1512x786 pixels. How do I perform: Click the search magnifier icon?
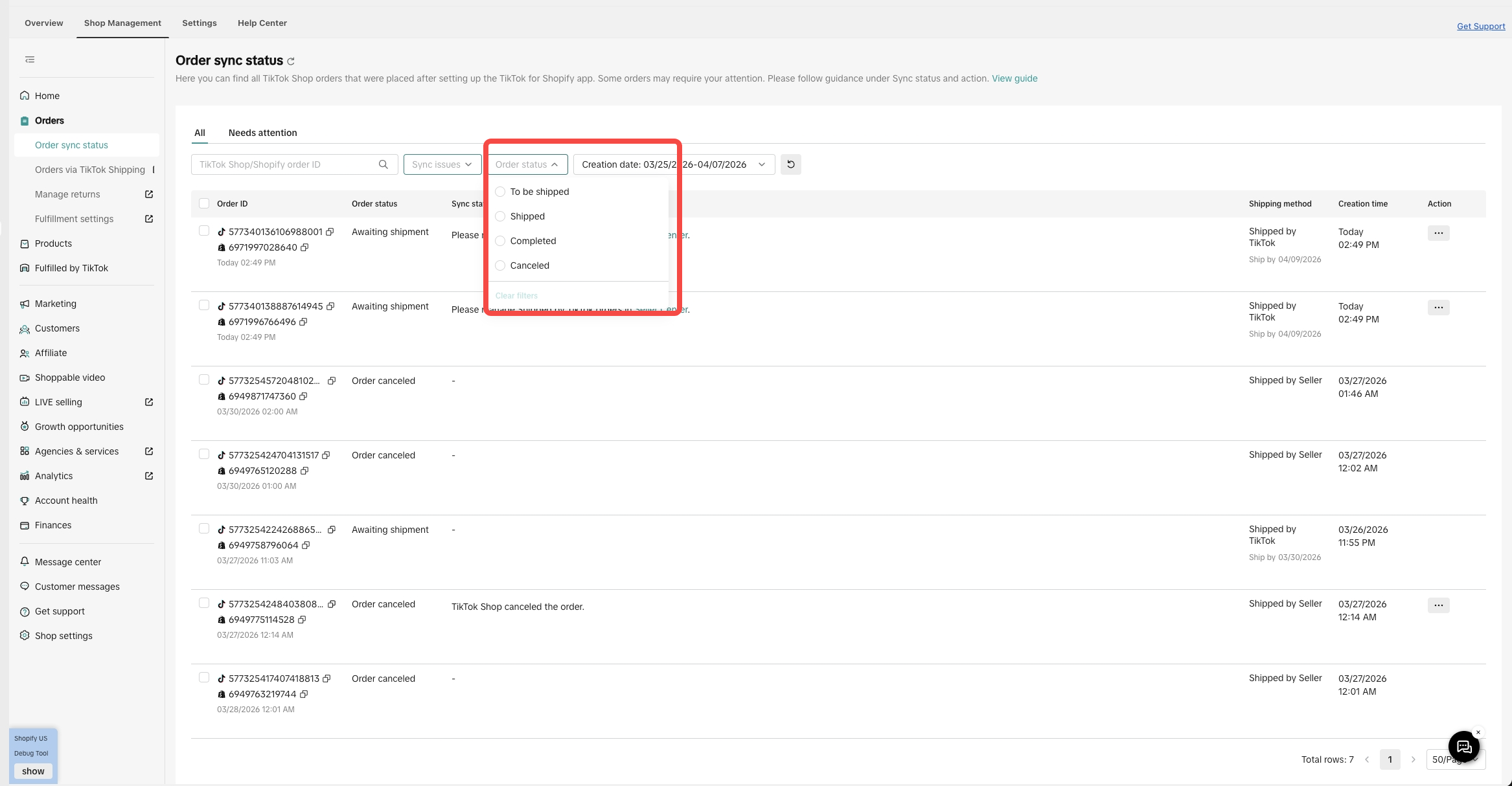[384, 164]
